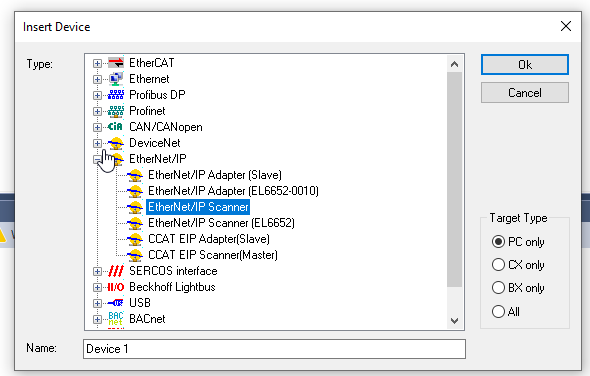
Task: Select the Ethernet label
Action: click(x=149, y=79)
